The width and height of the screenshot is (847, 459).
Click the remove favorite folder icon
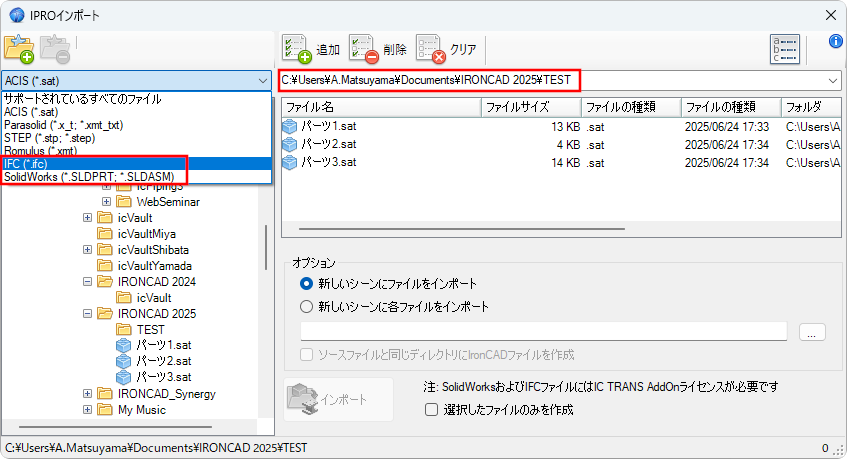tap(55, 49)
